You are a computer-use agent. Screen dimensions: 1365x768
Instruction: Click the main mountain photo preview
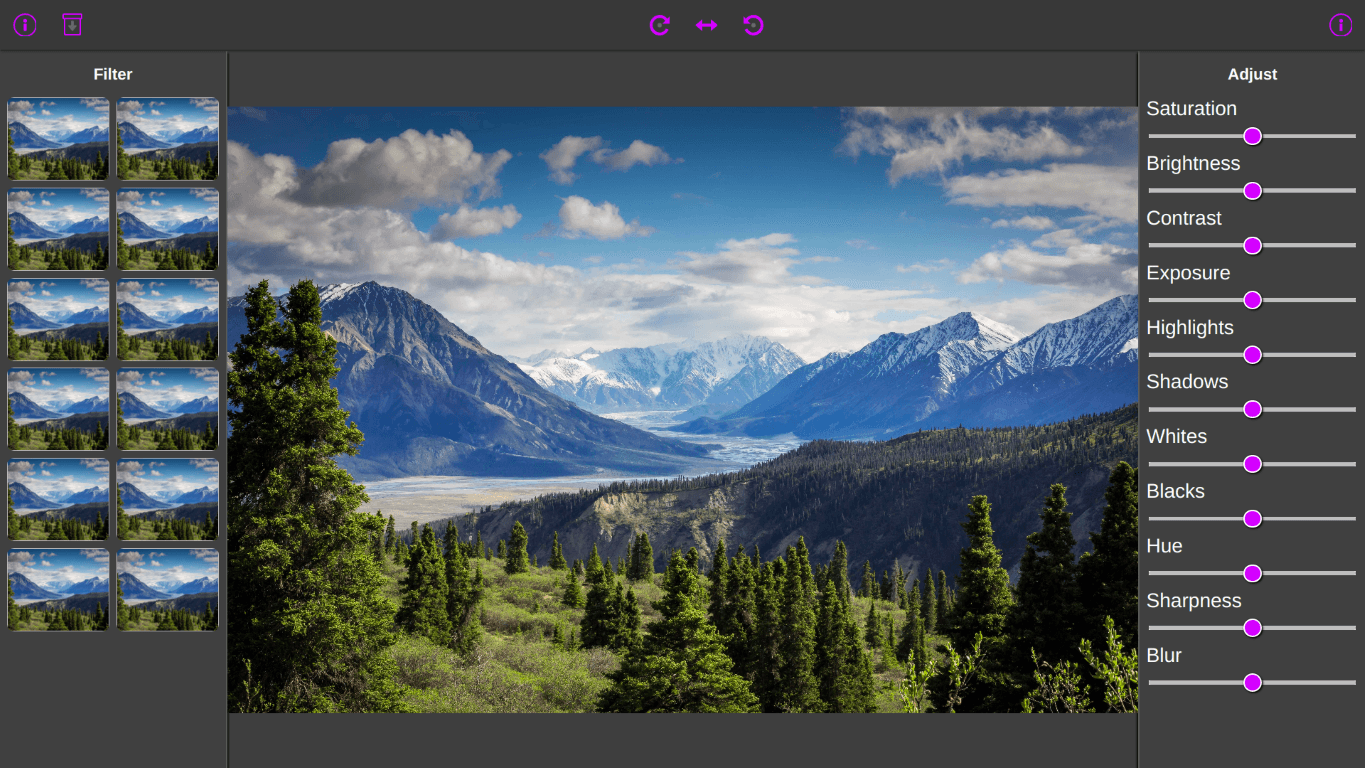(x=682, y=410)
